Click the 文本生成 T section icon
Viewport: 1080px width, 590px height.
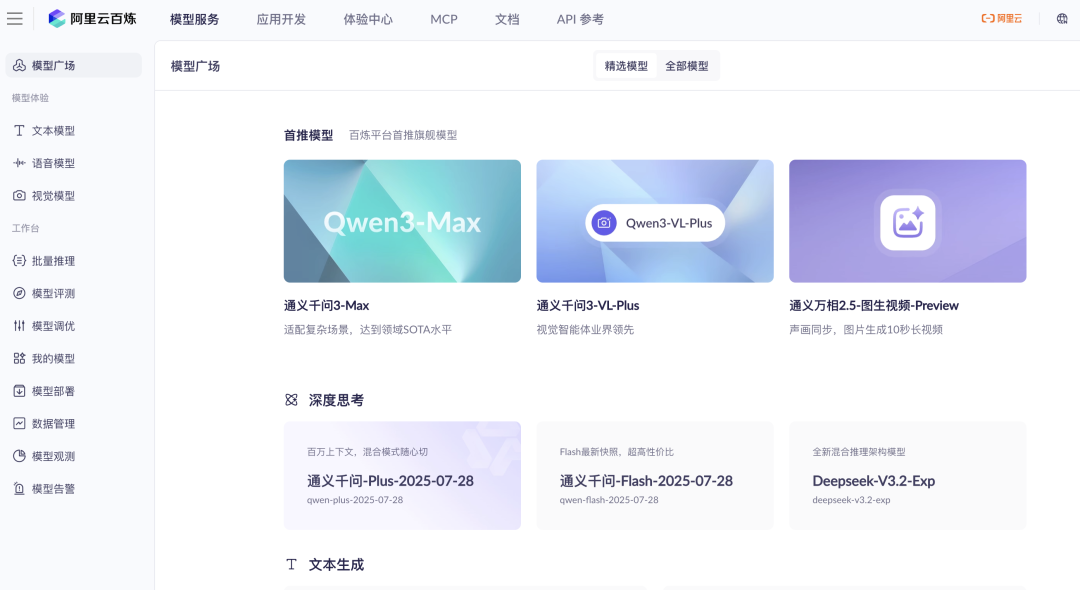point(291,565)
